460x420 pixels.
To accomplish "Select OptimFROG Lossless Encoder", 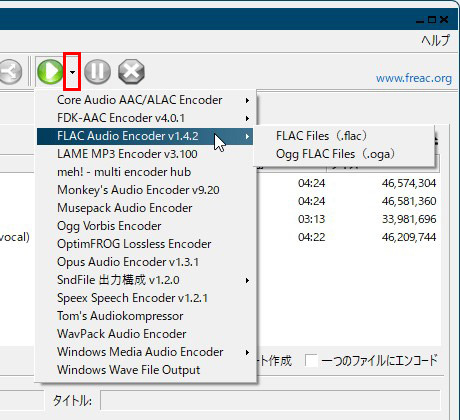I will tap(145, 244).
